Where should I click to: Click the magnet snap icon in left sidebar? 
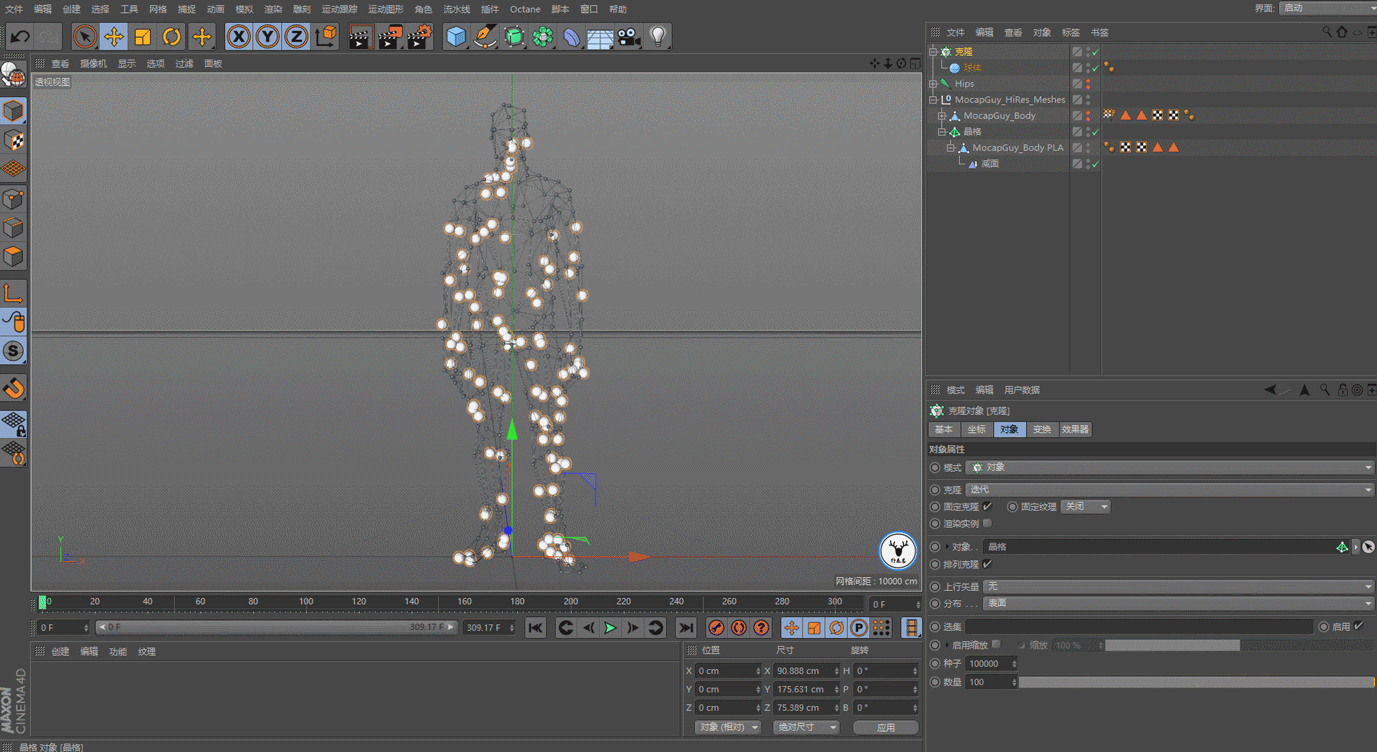click(13, 387)
